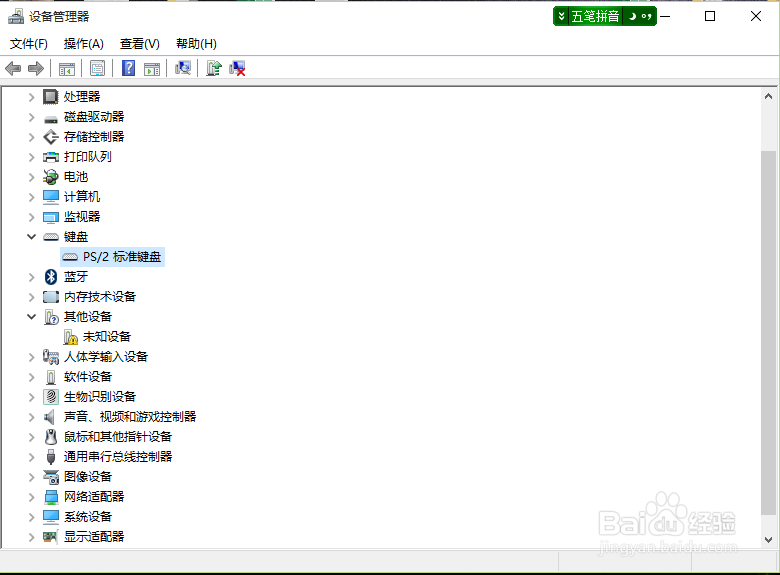This screenshot has width=780, height=575.
Task: Click the Back arrow toolbar icon
Action: (x=13, y=68)
